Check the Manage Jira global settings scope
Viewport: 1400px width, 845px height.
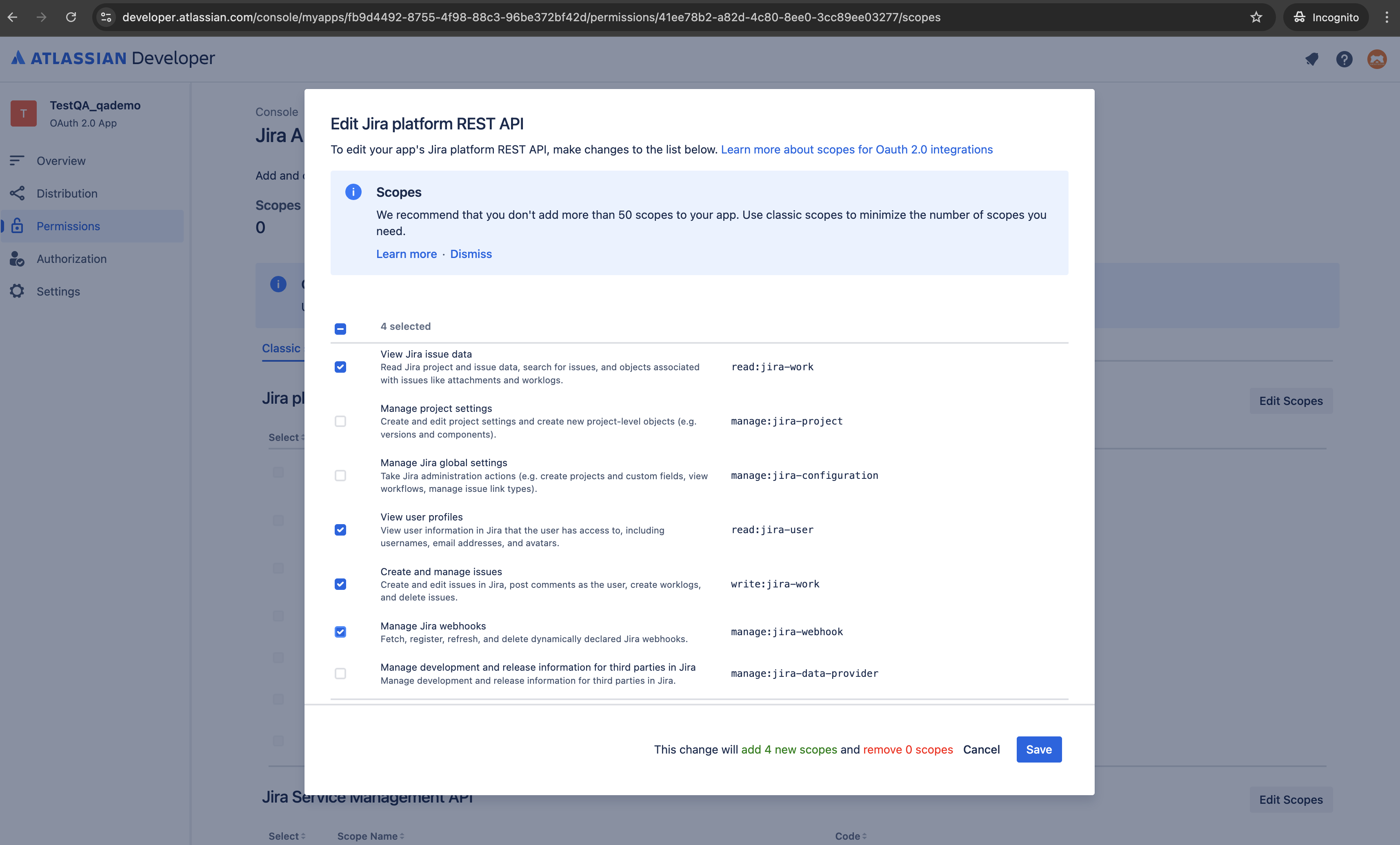tap(340, 476)
